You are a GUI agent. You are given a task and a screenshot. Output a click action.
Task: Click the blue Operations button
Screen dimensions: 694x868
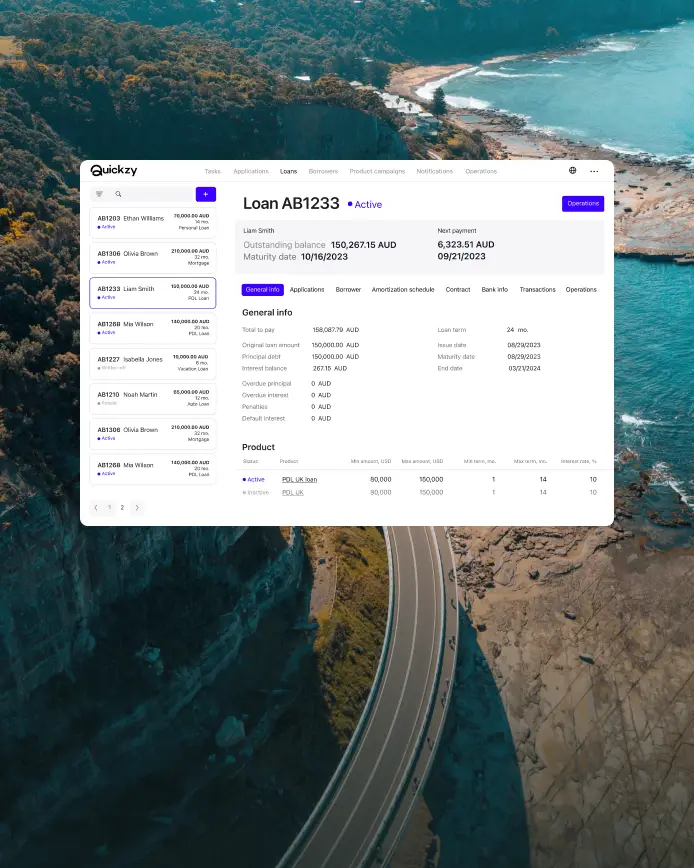tap(583, 204)
